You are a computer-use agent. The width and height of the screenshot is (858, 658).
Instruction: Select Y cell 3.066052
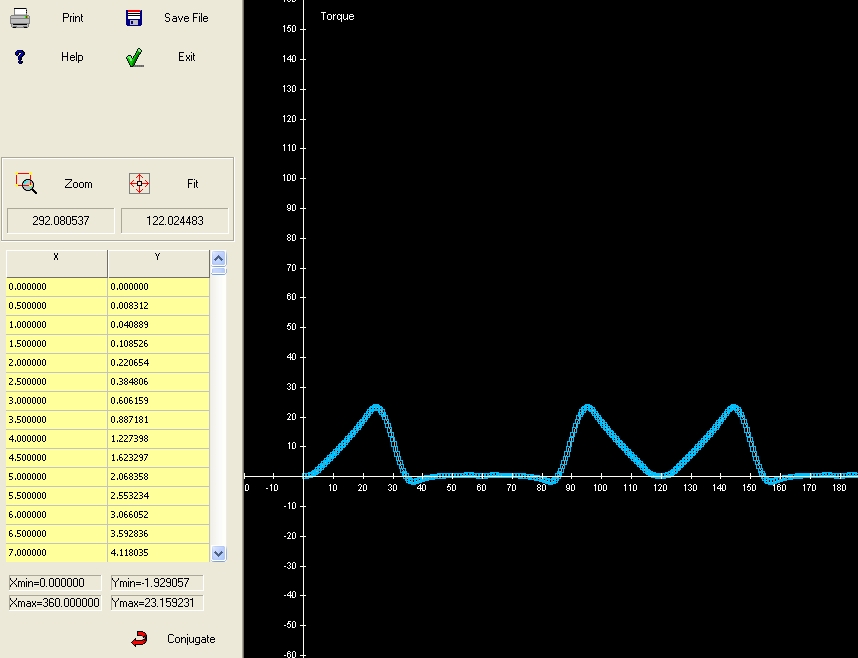pos(158,515)
